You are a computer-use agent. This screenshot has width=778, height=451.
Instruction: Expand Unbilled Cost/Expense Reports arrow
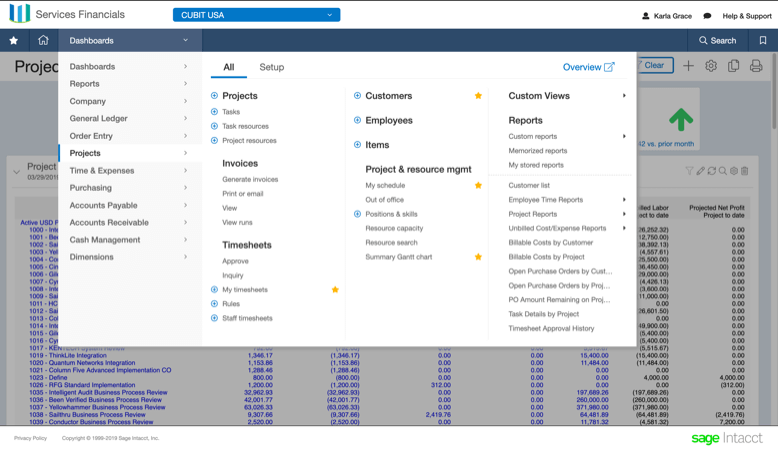click(624, 228)
